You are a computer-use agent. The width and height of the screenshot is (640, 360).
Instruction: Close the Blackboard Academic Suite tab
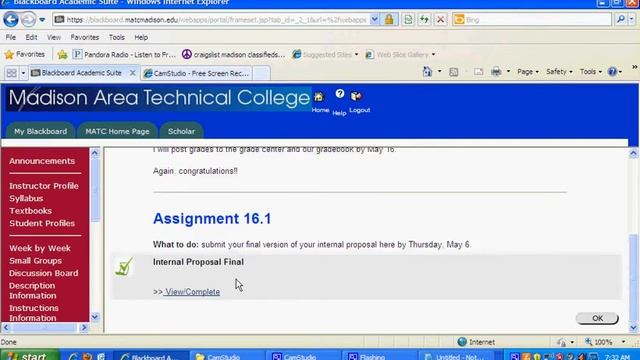pyautogui.click(x=132, y=73)
